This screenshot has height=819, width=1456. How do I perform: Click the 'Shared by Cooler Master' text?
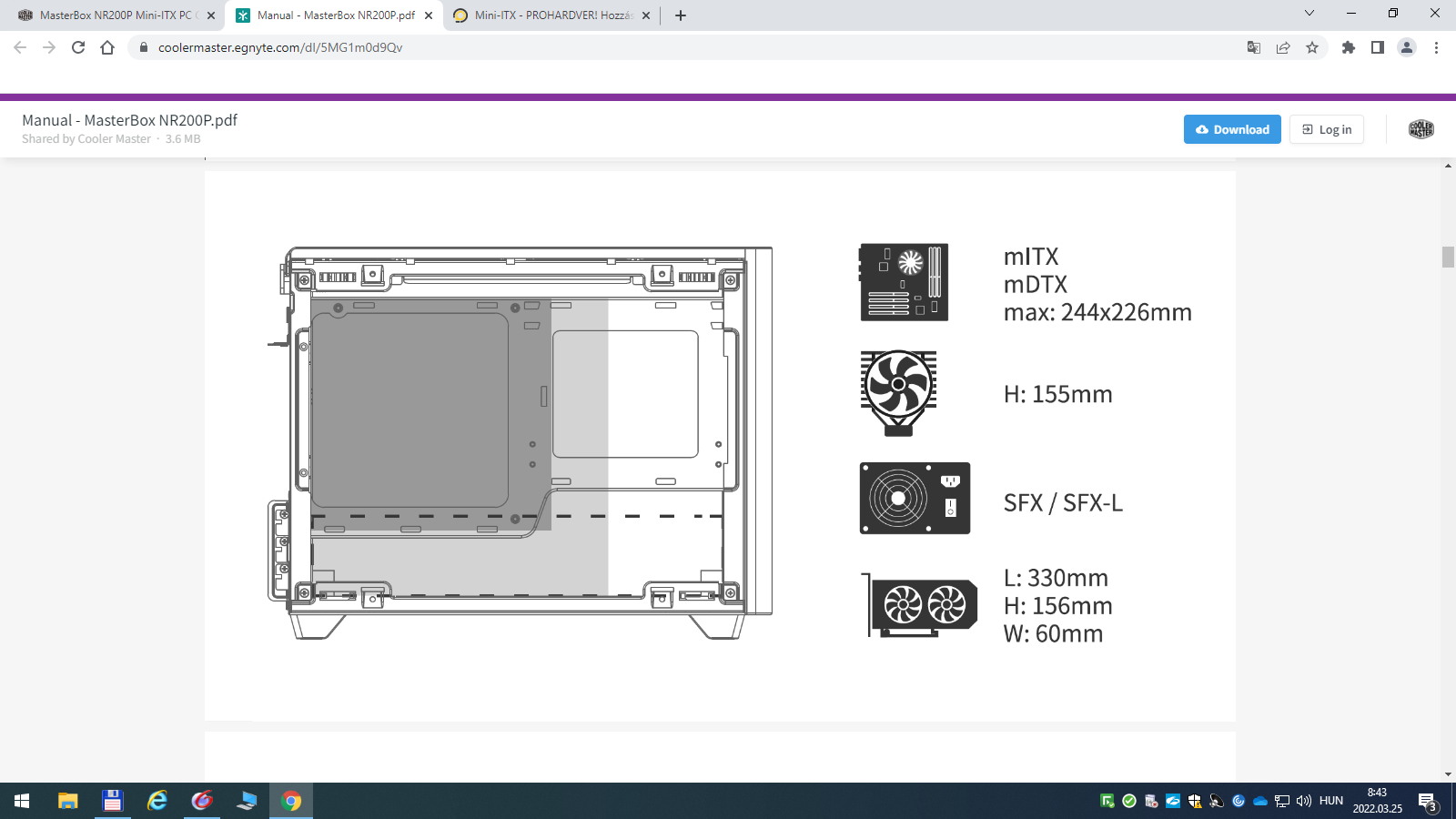pyautogui.click(x=86, y=139)
